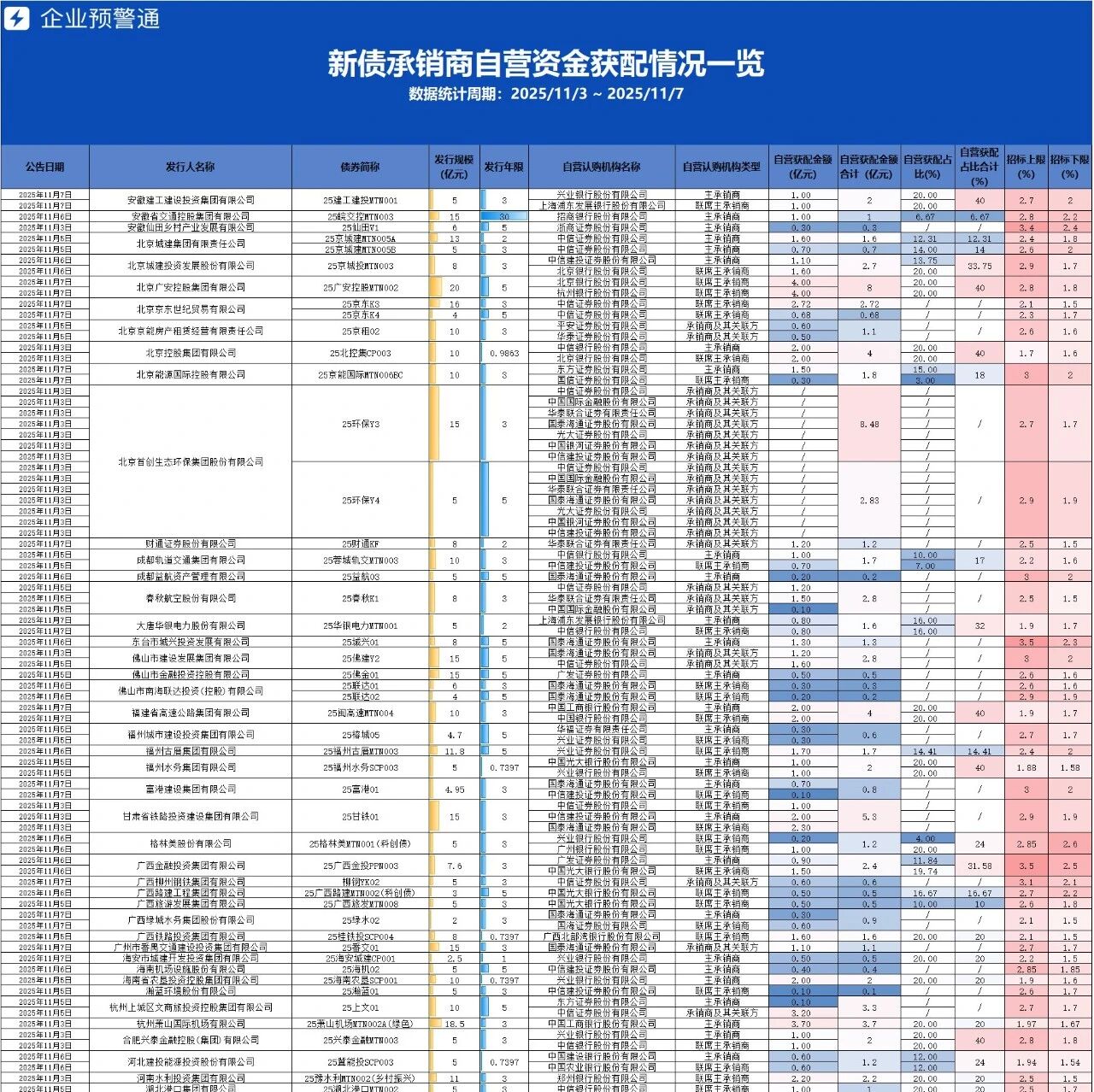Screen dimensions: 1094x1092
Task: Click bond 25北控集CP003
Action: pos(361,353)
